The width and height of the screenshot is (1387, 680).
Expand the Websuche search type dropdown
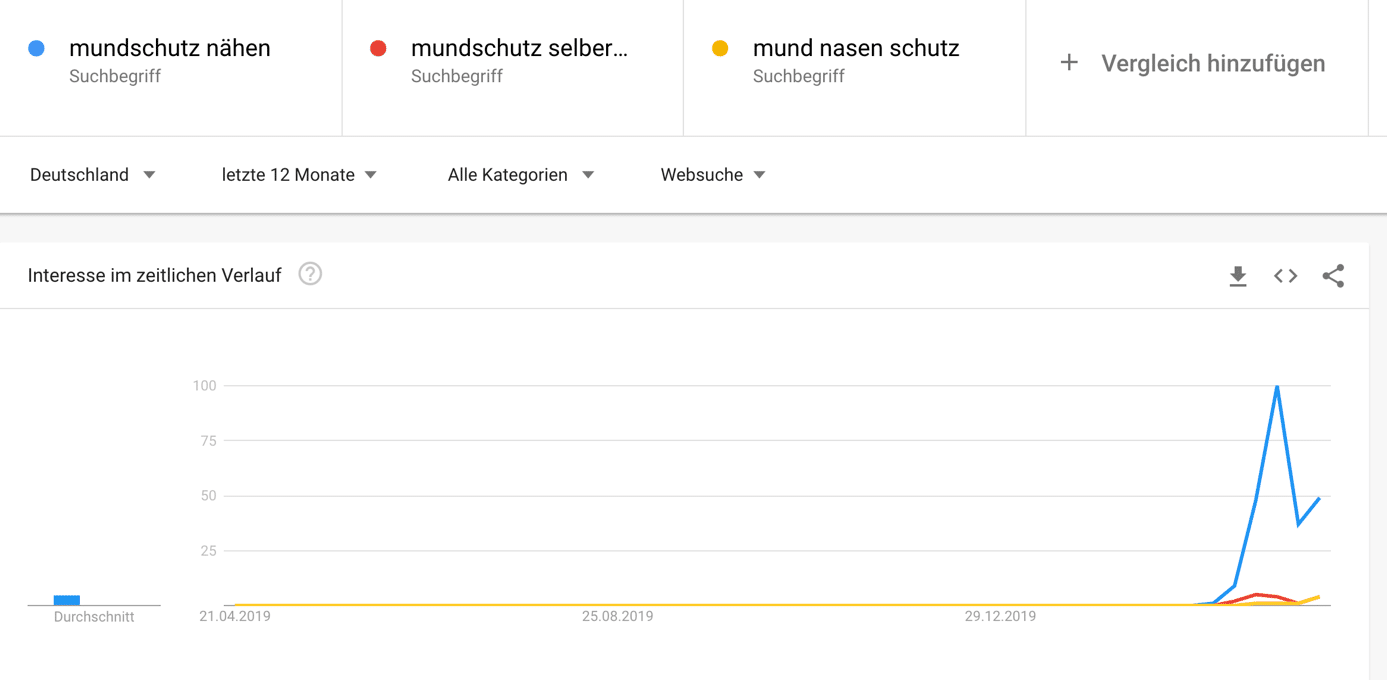[x=713, y=175]
